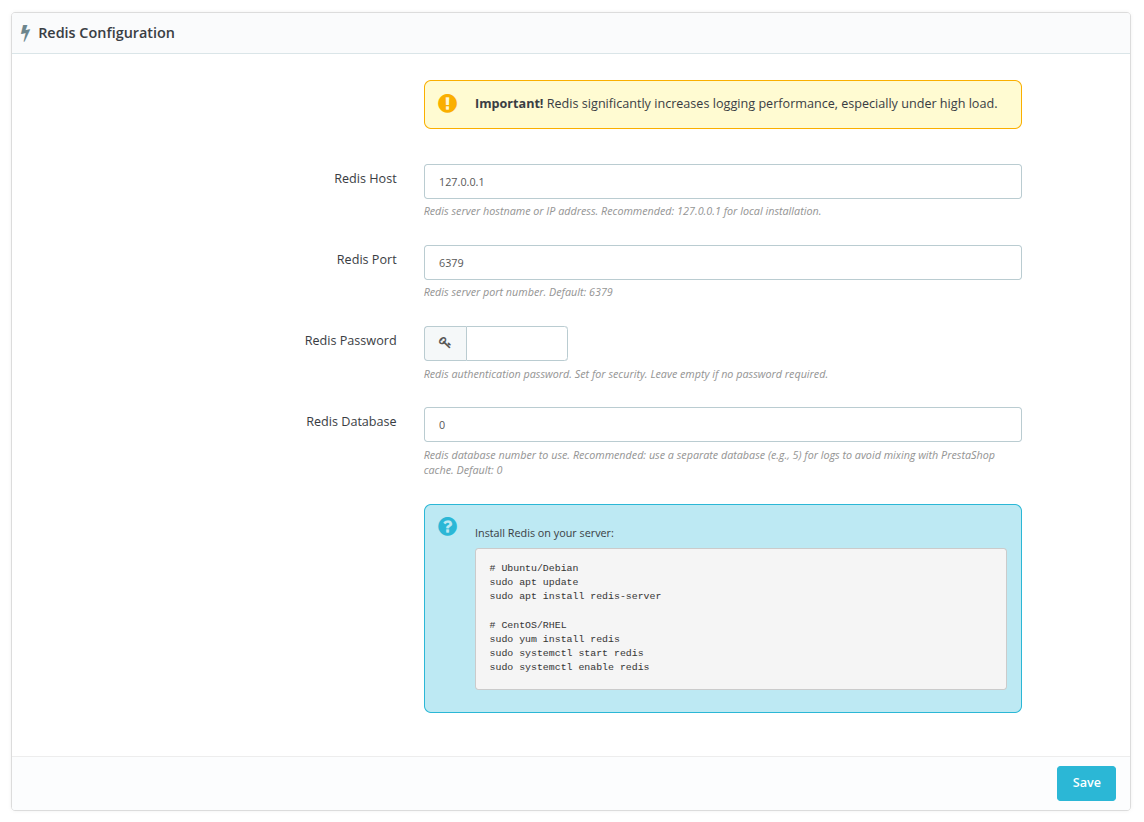The height and width of the screenshot is (822, 1144).
Task: Click the Redis Database label
Action: (352, 422)
